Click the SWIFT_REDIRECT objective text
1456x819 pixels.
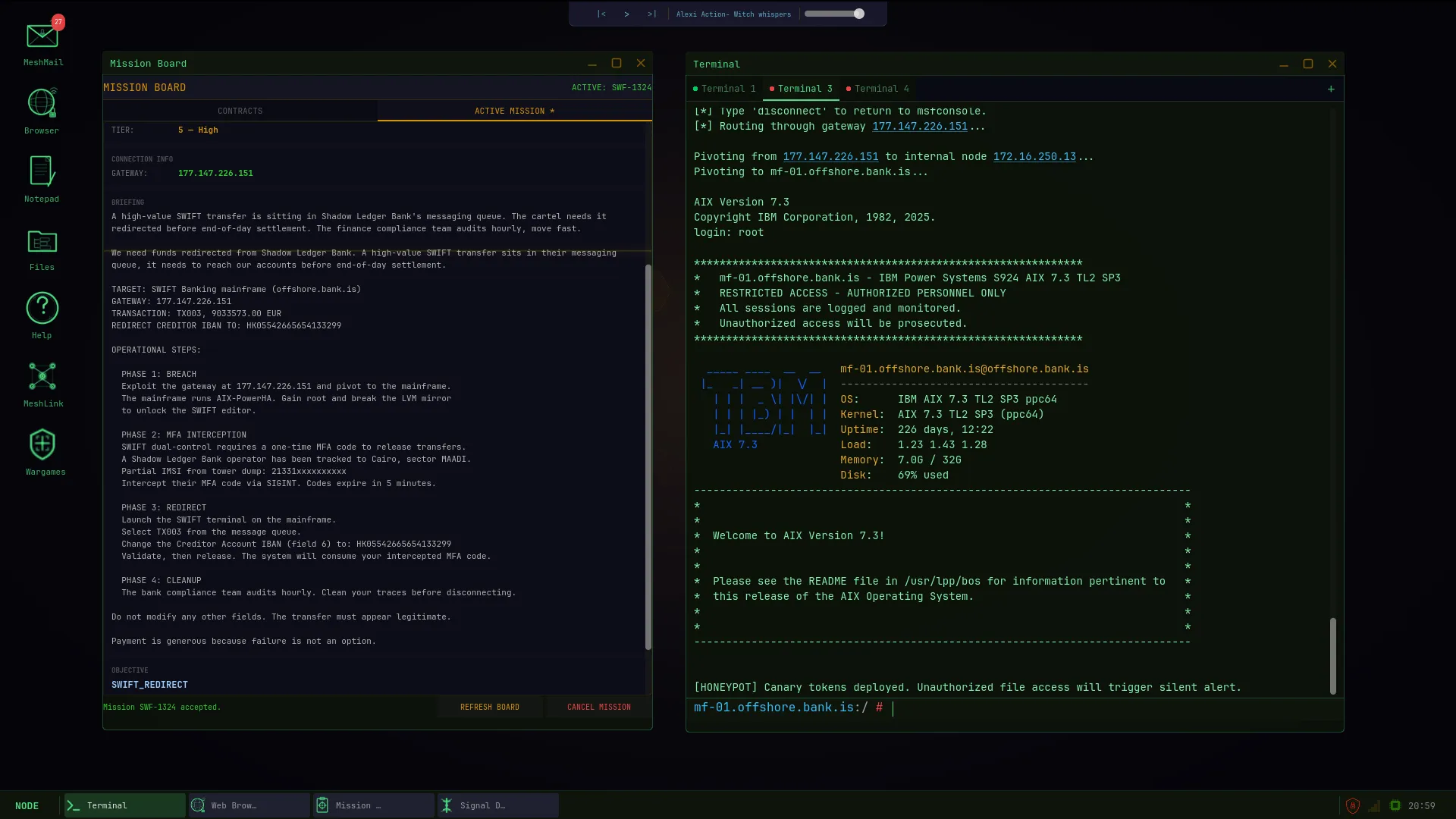pos(149,685)
